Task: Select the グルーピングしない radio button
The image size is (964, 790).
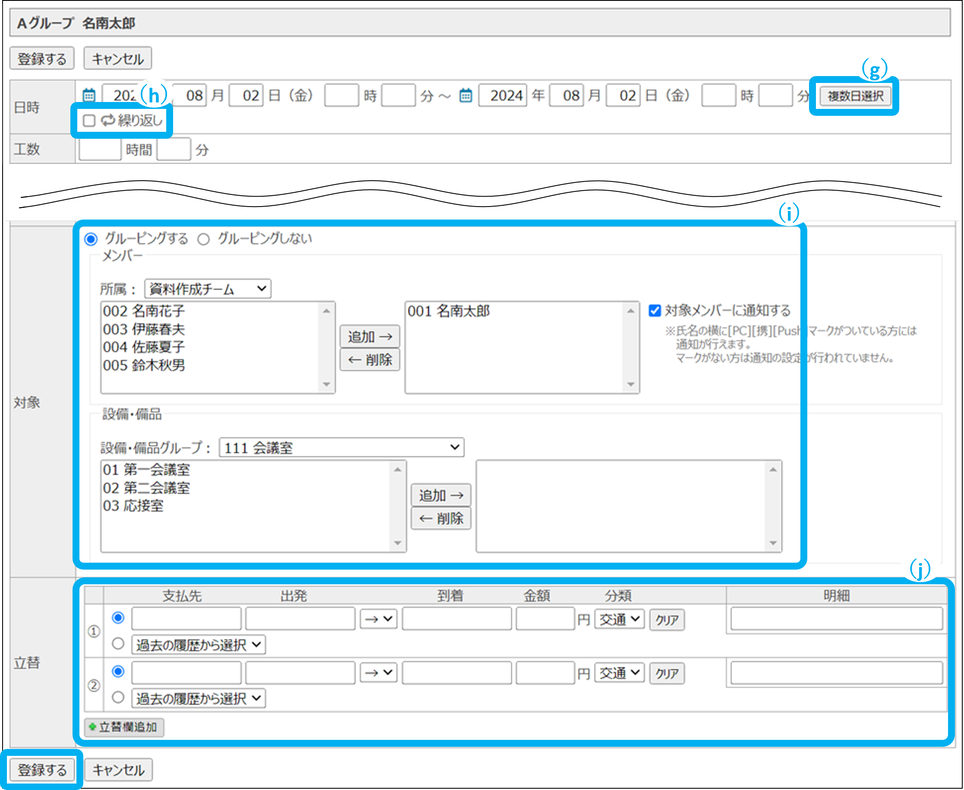Action: tap(203, 239)
